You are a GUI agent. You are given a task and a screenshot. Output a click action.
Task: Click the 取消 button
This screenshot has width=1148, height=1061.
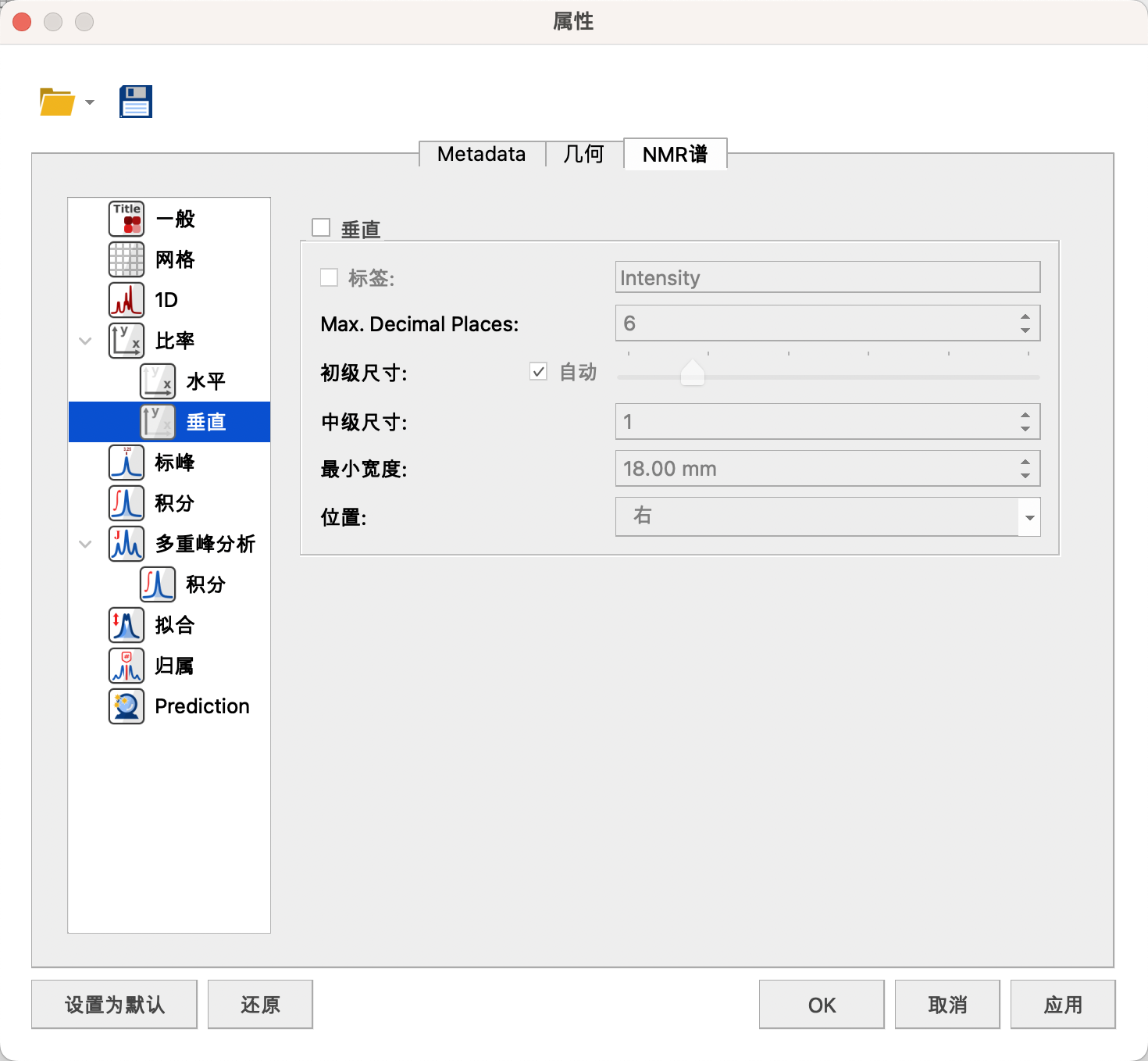[x=947, y=1005]
